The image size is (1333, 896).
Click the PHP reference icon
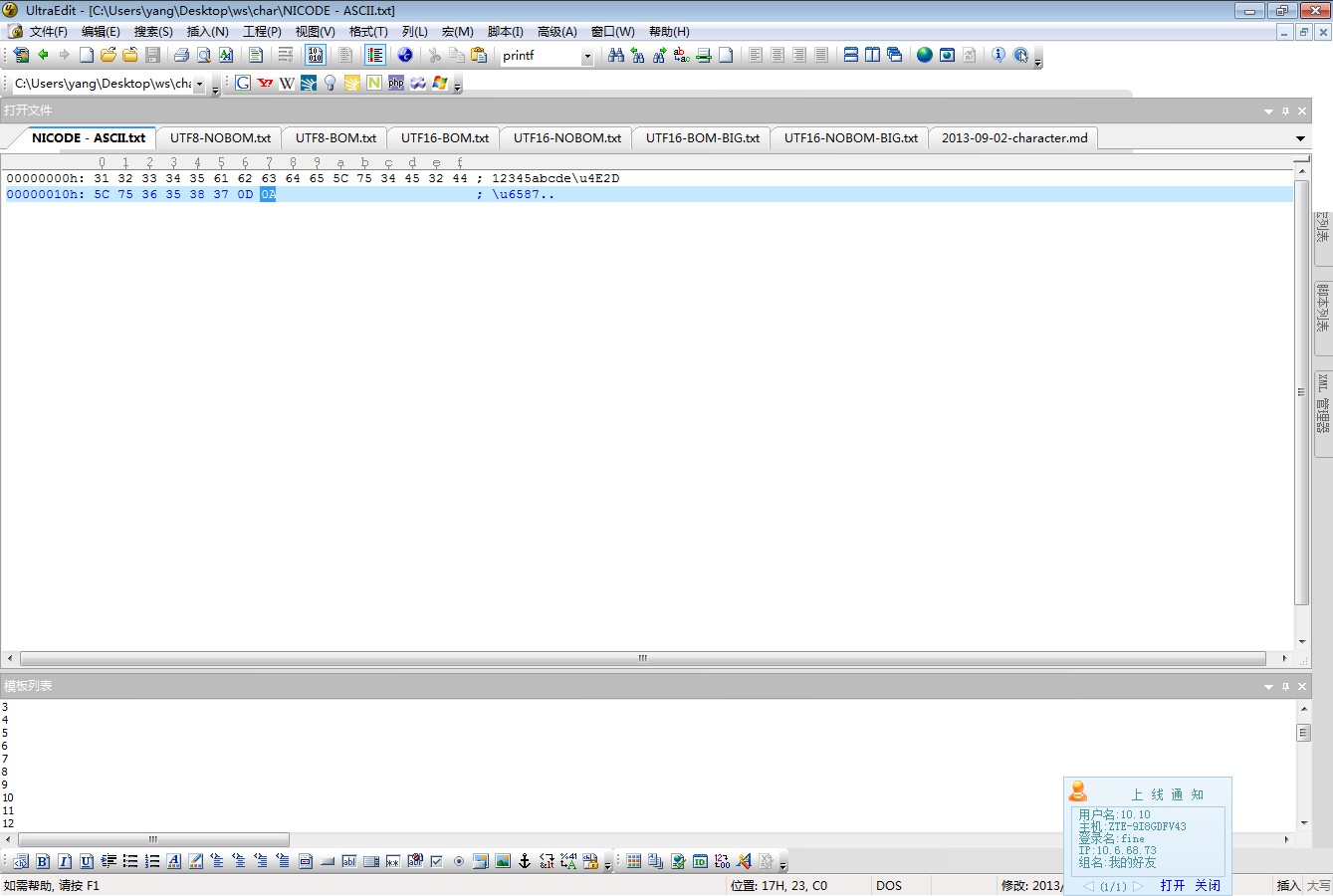point(396,83)
